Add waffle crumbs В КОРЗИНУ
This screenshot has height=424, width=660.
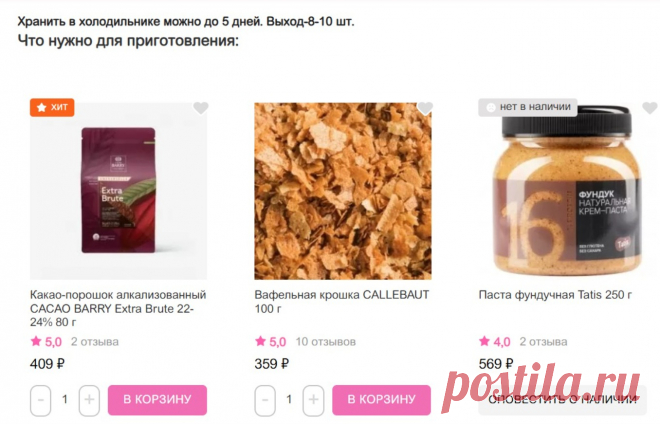point(382,400)
